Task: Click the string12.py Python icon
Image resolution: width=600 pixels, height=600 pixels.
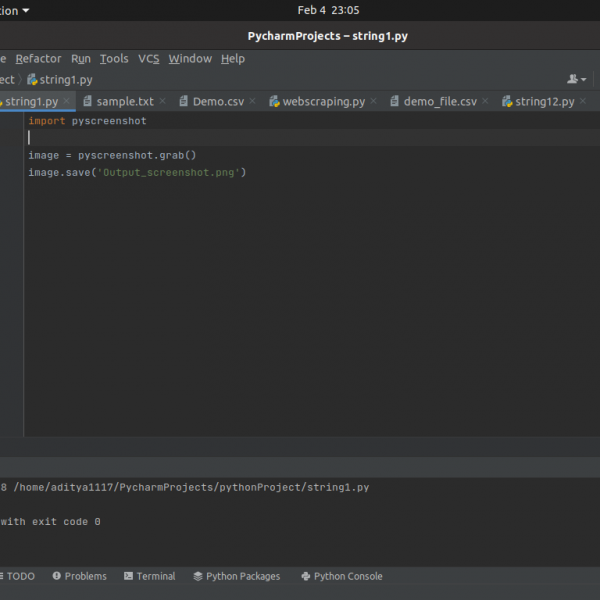Action: (x=507, y=101)
